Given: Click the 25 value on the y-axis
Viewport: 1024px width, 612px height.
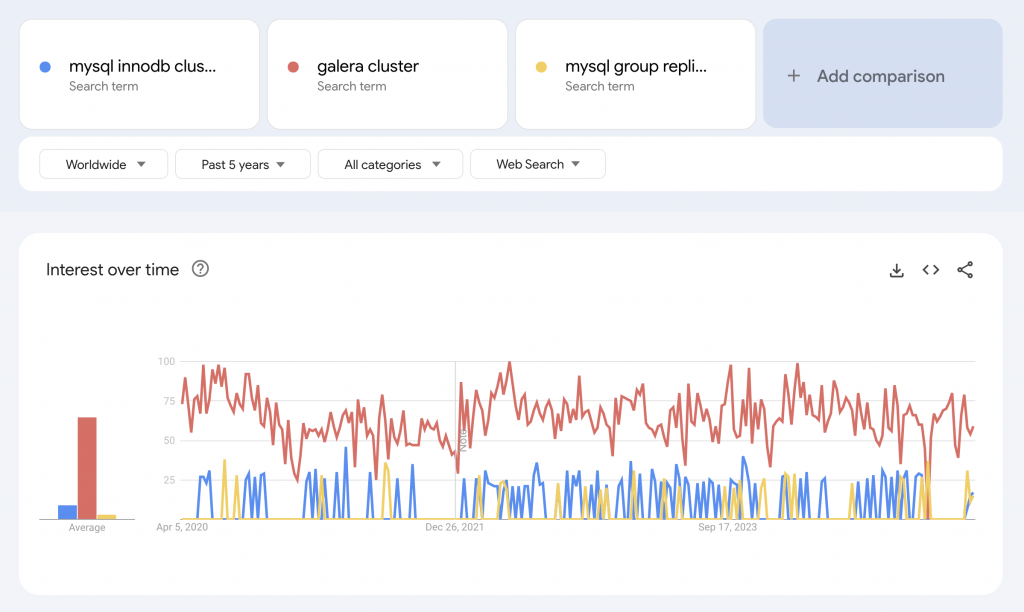Looking at the screenshot, I should [169, 480].
